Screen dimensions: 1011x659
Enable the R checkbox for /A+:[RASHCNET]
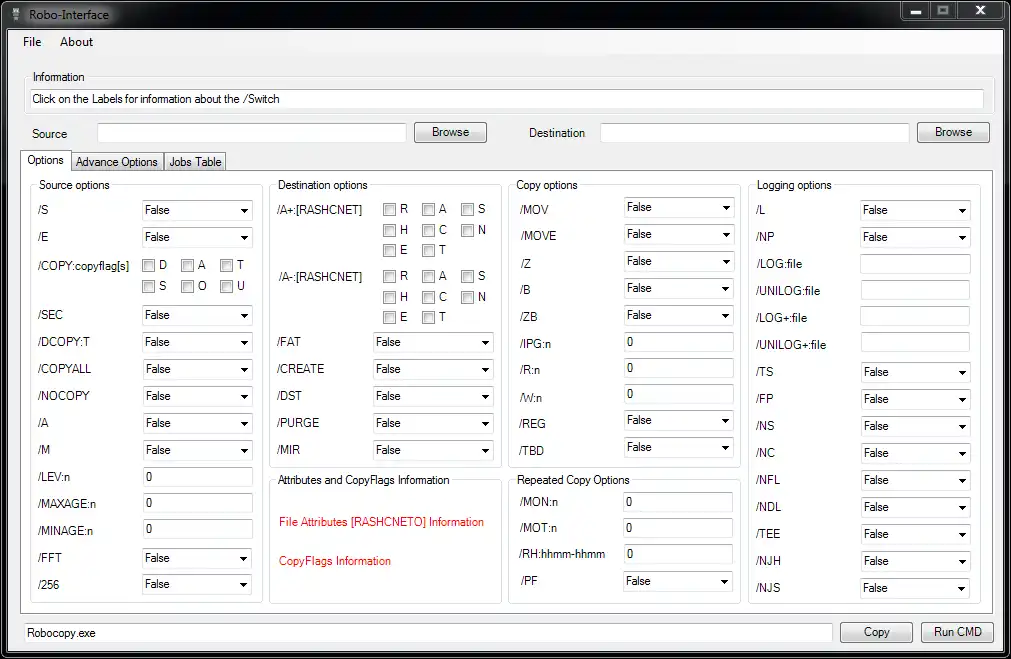389,210
